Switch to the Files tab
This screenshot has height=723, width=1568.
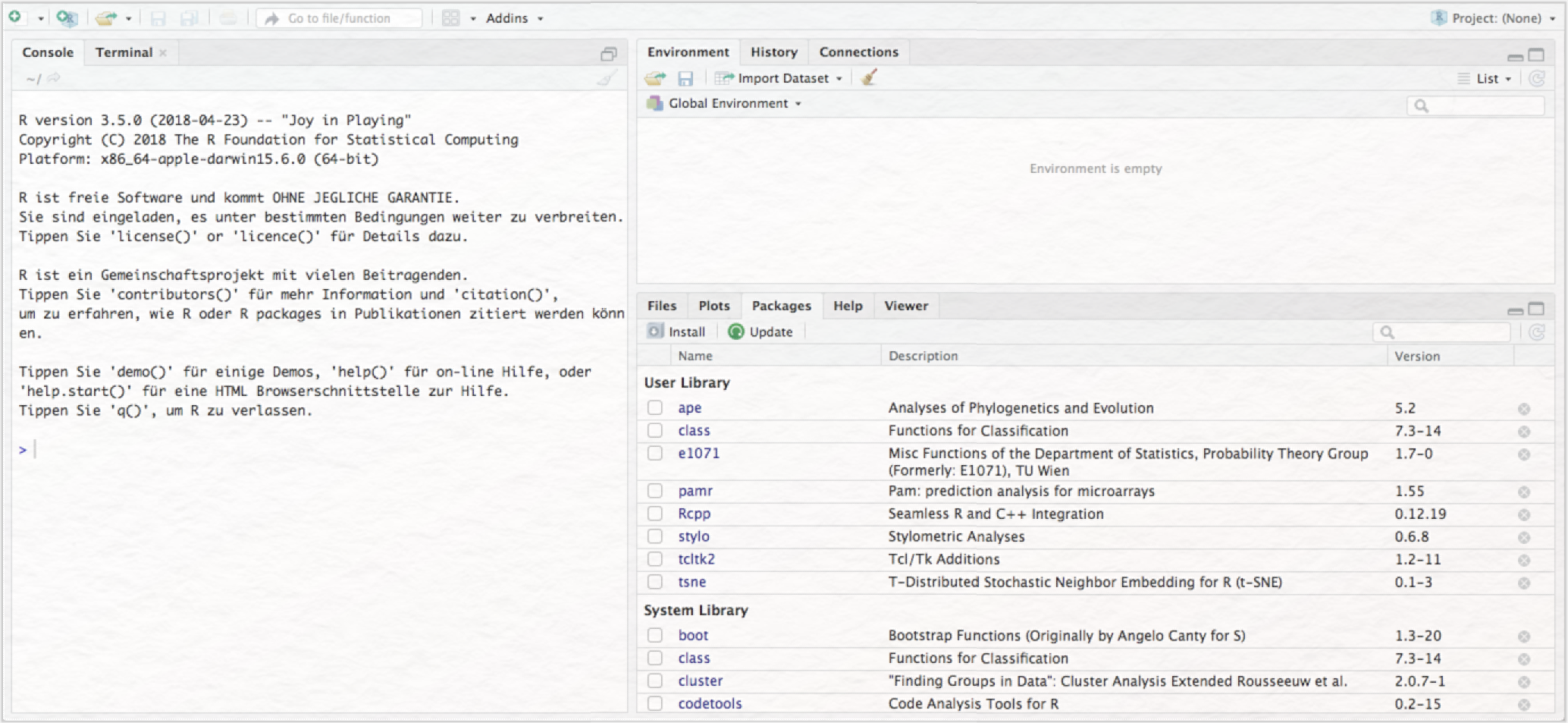pos(662,306)
